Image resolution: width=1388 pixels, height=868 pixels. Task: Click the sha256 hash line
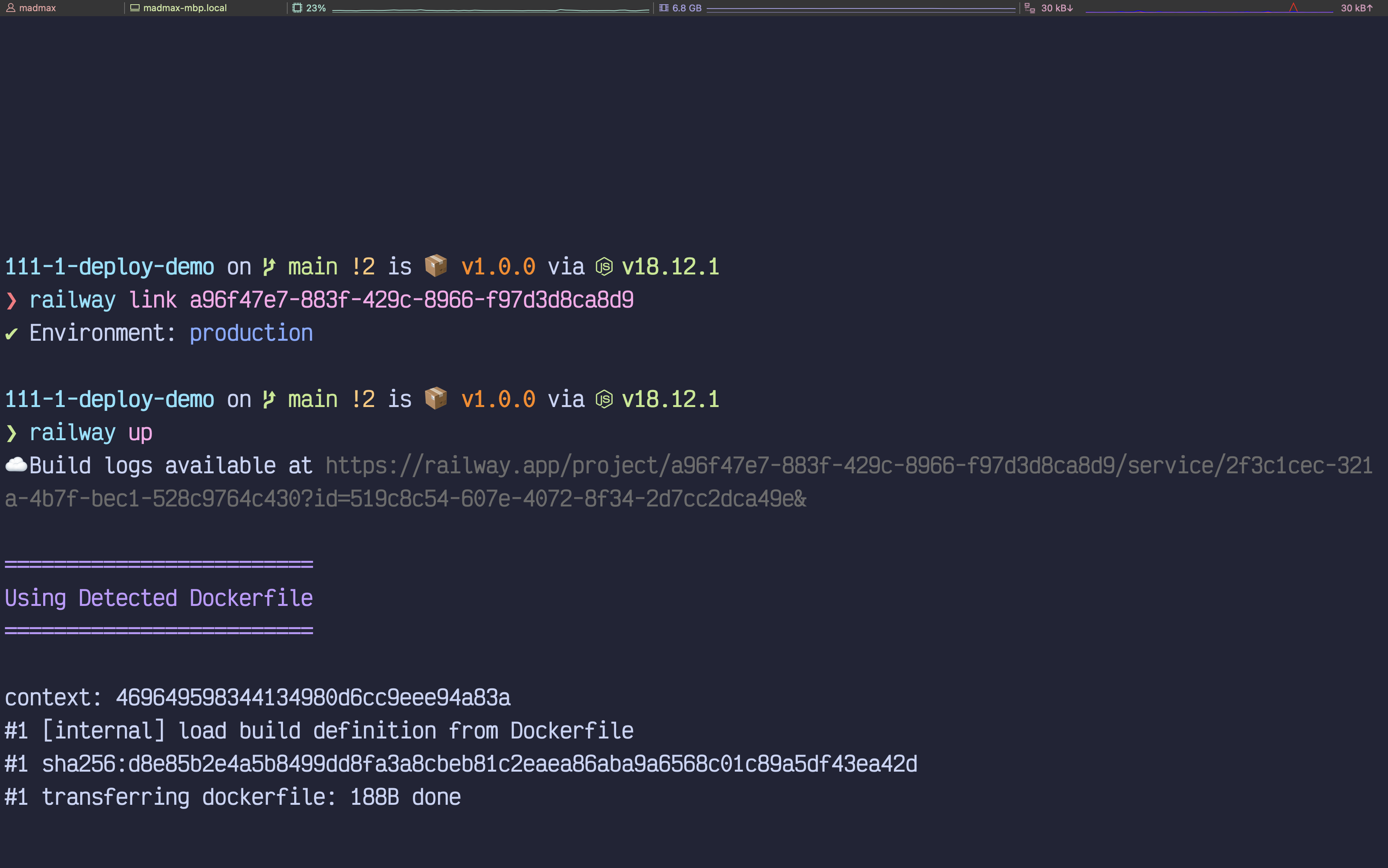pyautogui.click(x=479, y=764)
